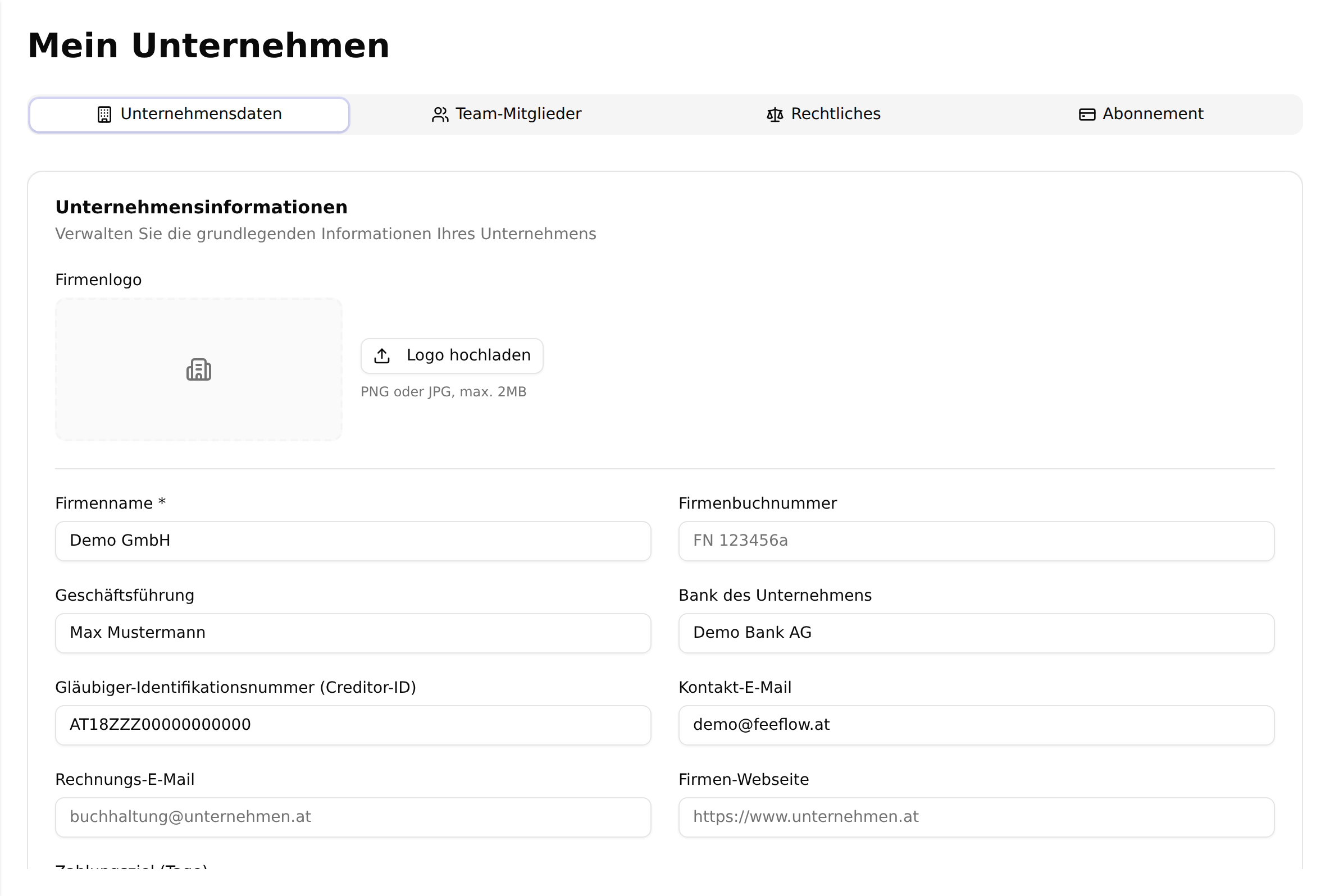
Task: Click the scales icon beside Rechtliches
Action: click(775, 115)
